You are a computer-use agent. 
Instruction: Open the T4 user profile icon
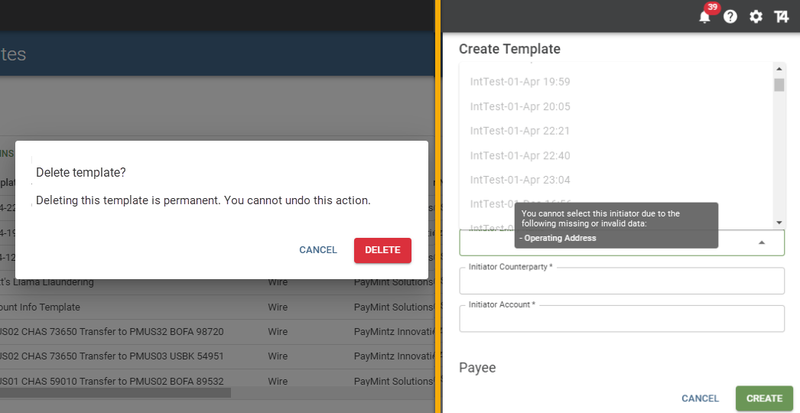coord(781,17)
